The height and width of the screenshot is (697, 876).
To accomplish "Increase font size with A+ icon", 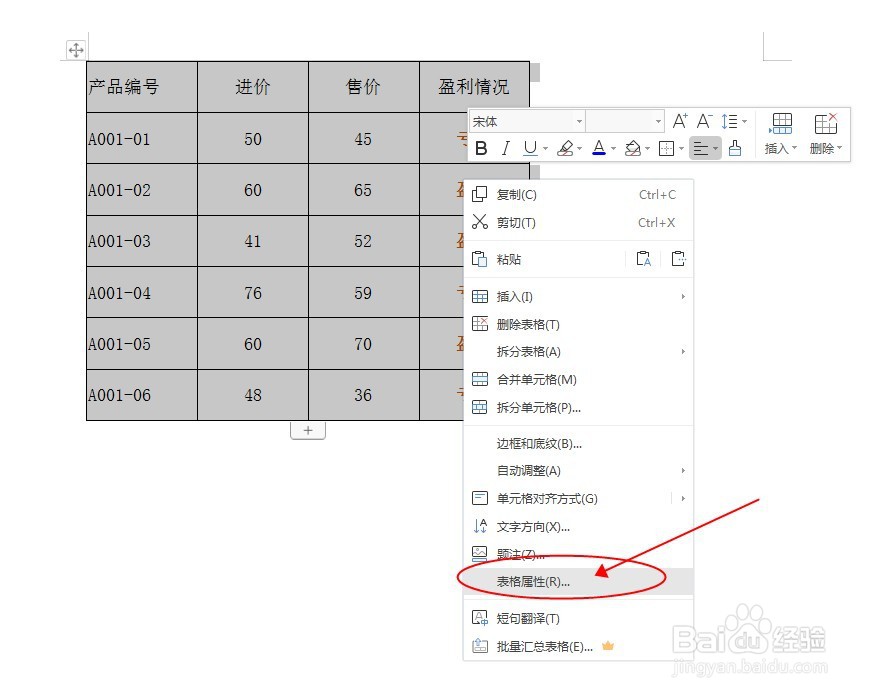I will tap(680, 121).
